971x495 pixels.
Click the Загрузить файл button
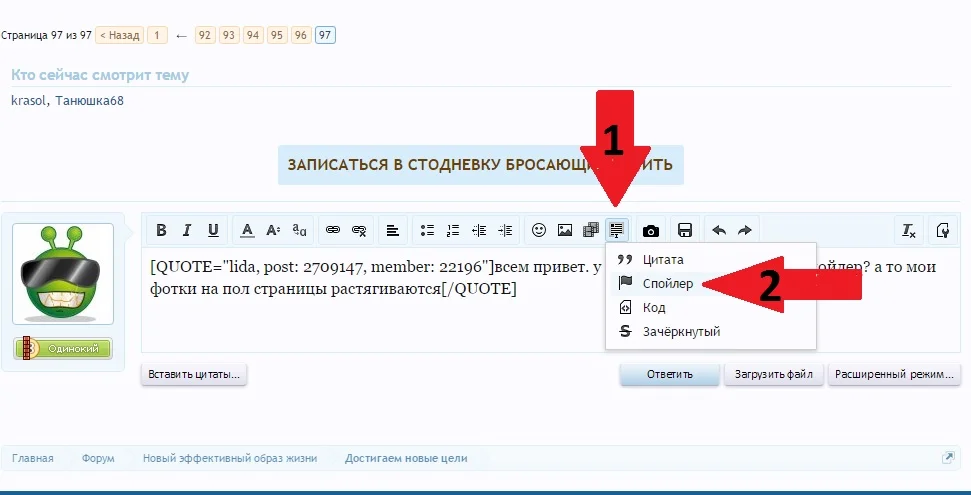pos(773,374)
